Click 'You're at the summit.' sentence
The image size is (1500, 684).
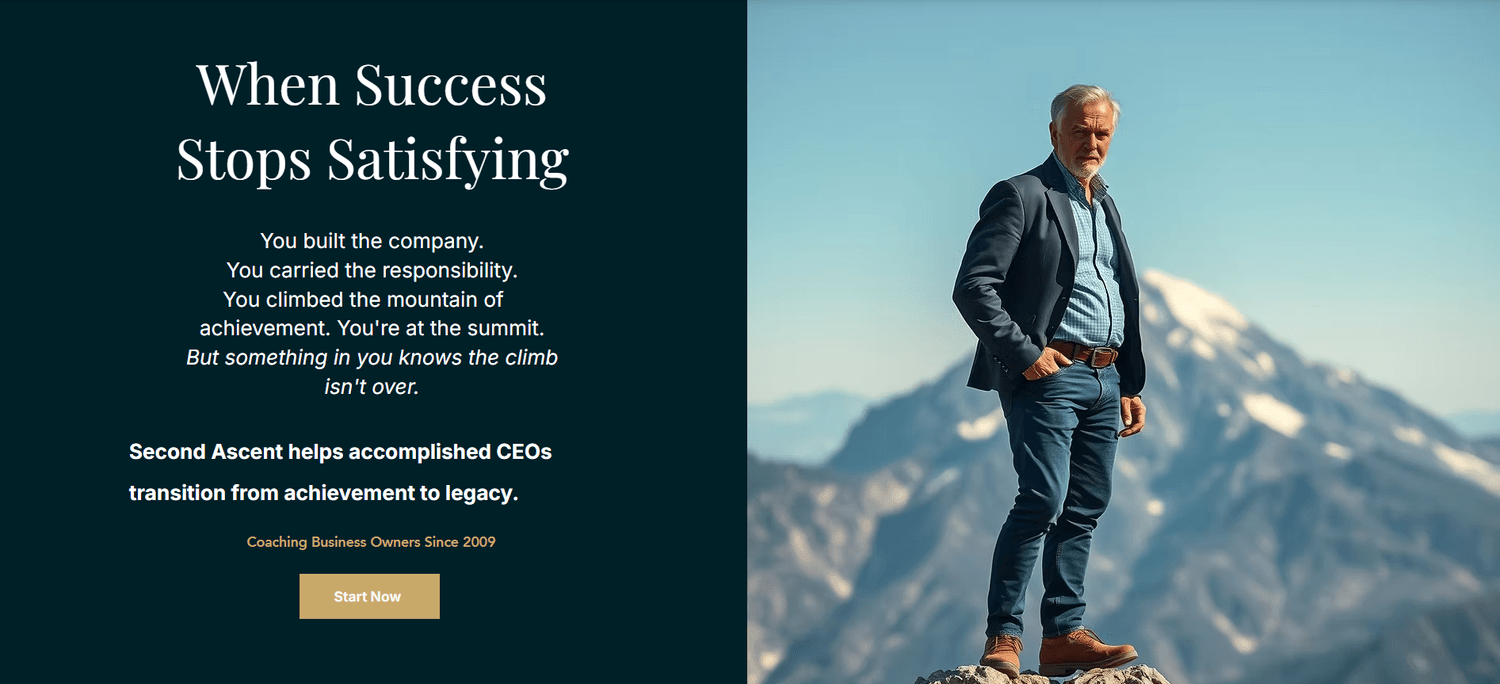point(440,328)
